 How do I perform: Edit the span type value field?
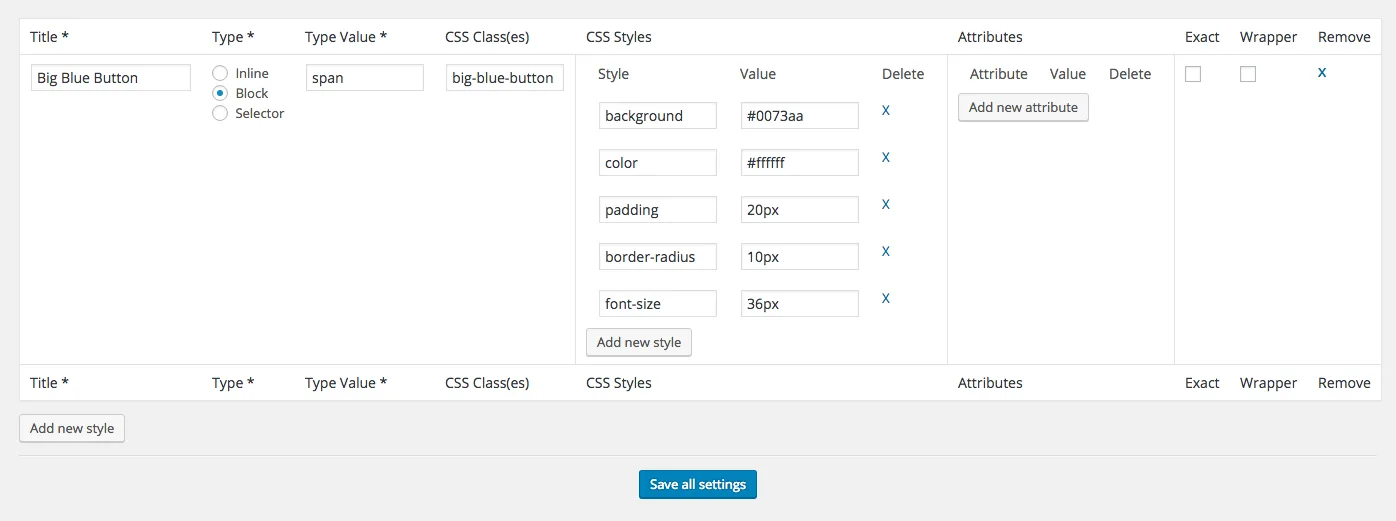tap(365, 78)
